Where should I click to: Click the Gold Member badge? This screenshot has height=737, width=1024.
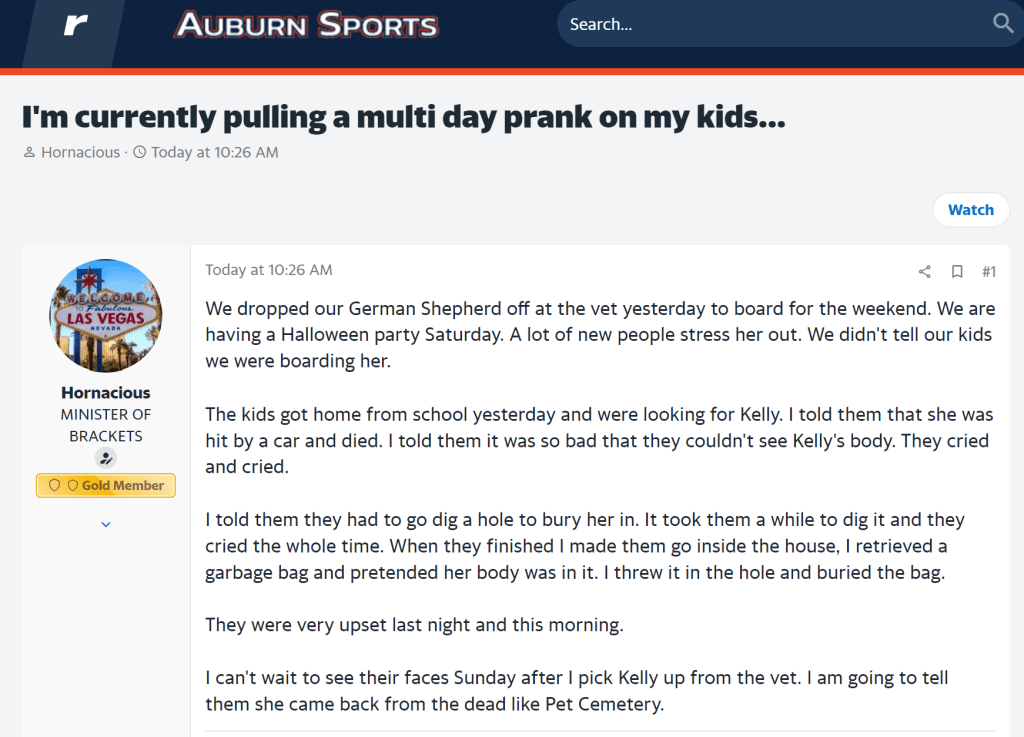tap(106, 485)
